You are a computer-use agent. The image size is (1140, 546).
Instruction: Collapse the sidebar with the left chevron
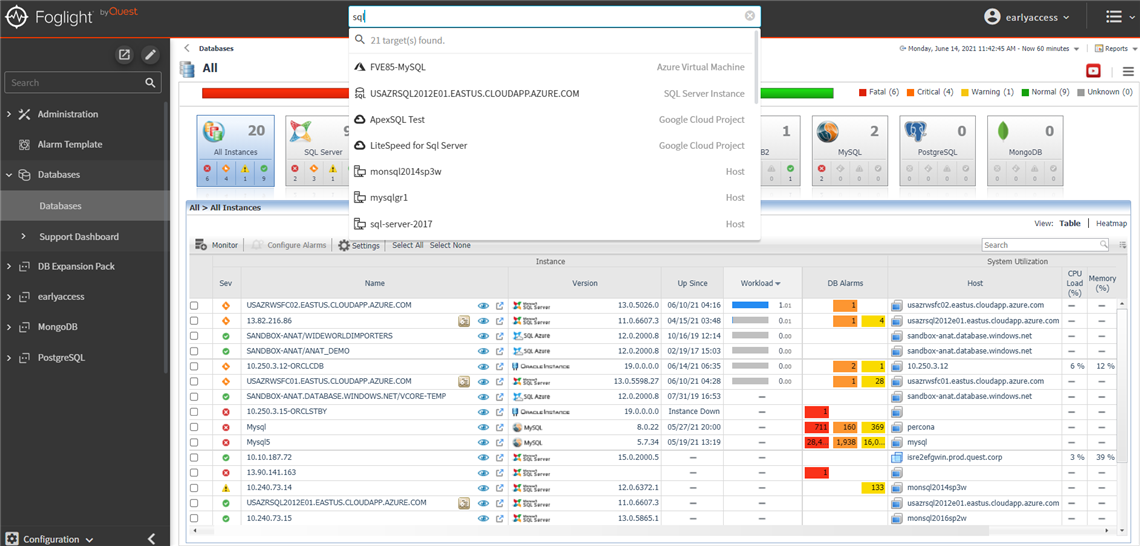[x=151, y=539]
